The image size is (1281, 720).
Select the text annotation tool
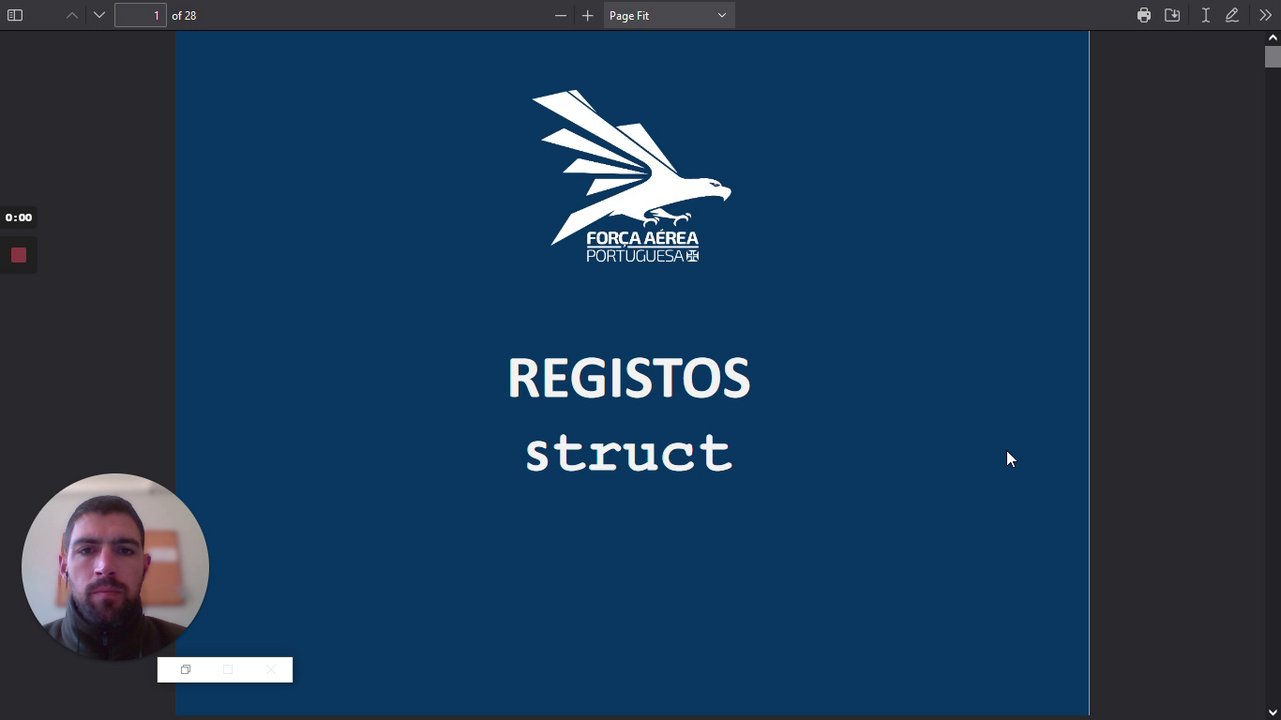click(1205, 15)
